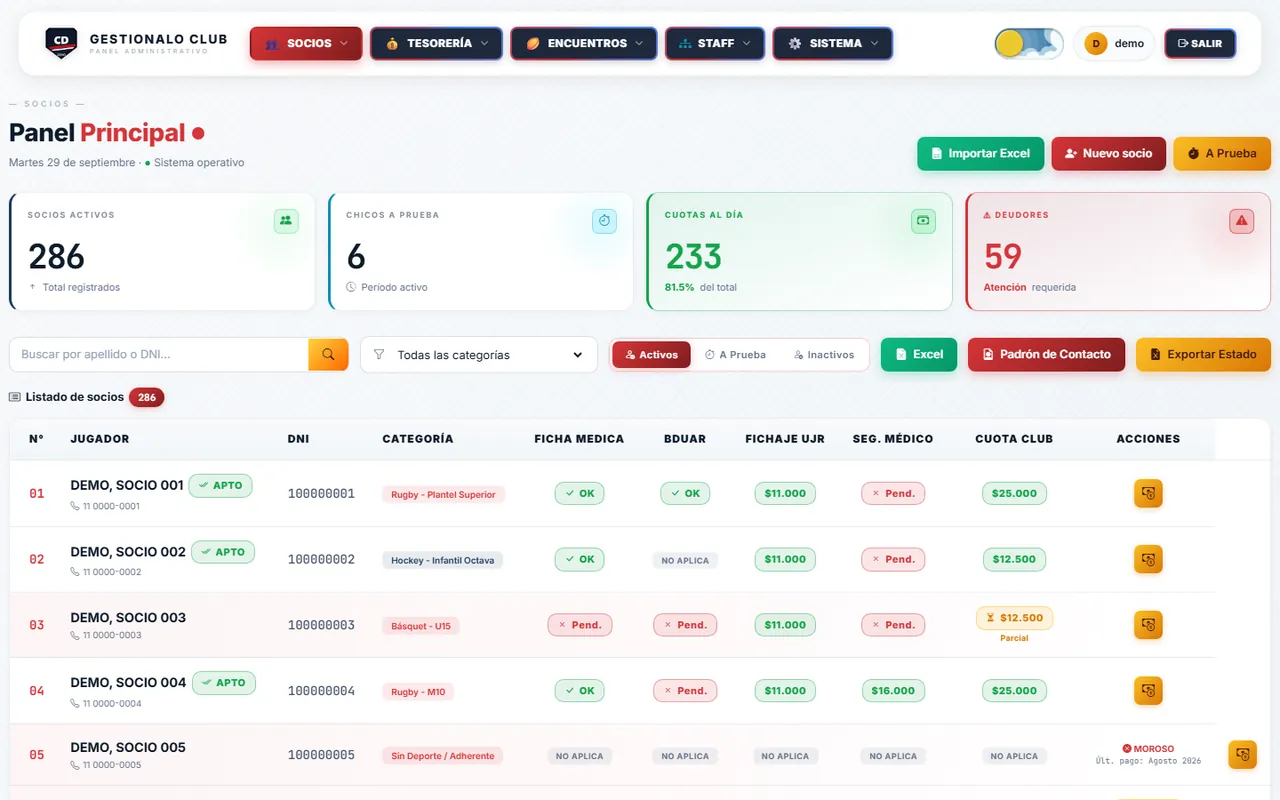
Task: Open actions for DEMO, SOCIO 004
Action: (x=1148, y=690)
